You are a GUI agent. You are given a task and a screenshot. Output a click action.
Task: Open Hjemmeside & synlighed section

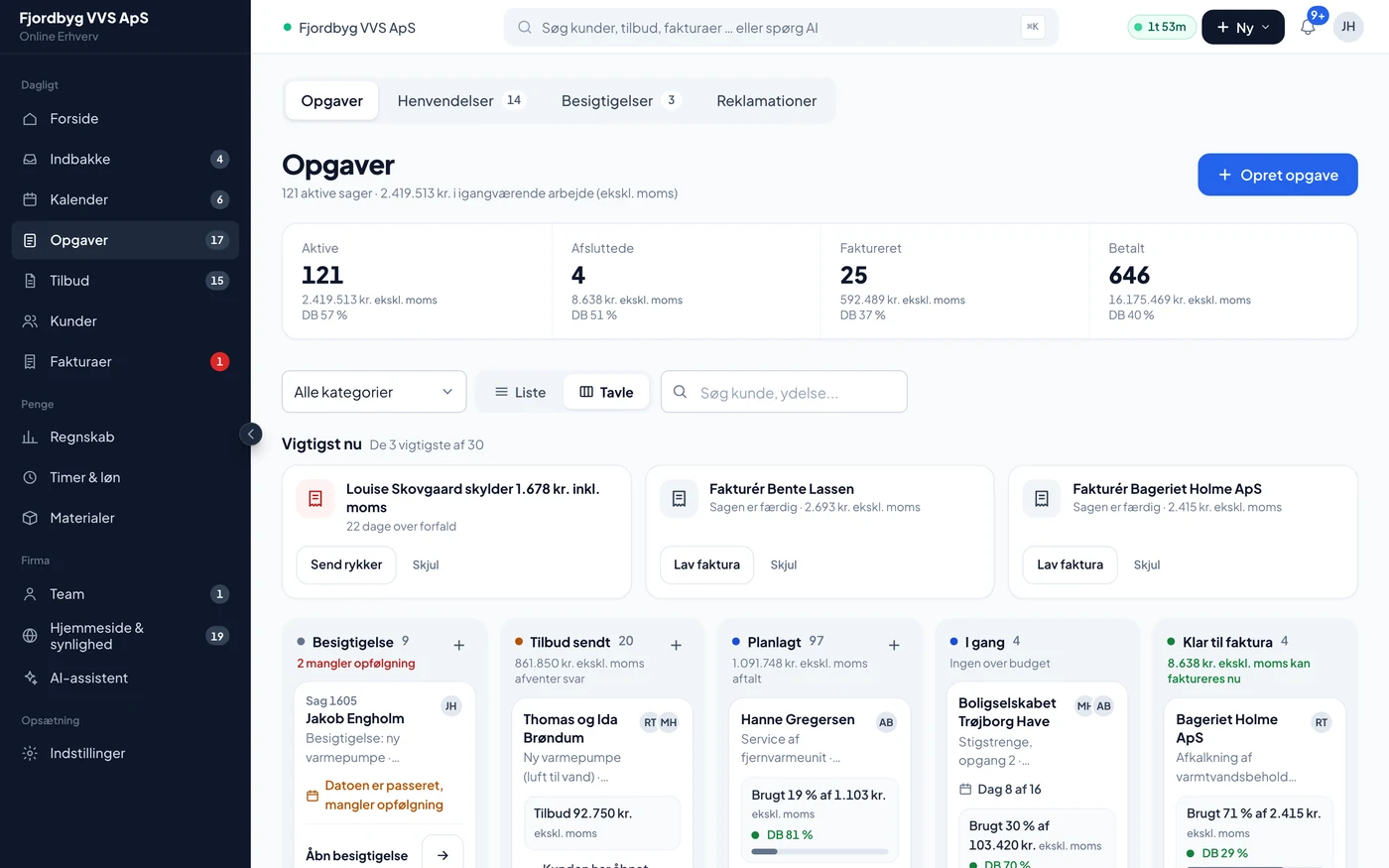click(125, 636)
